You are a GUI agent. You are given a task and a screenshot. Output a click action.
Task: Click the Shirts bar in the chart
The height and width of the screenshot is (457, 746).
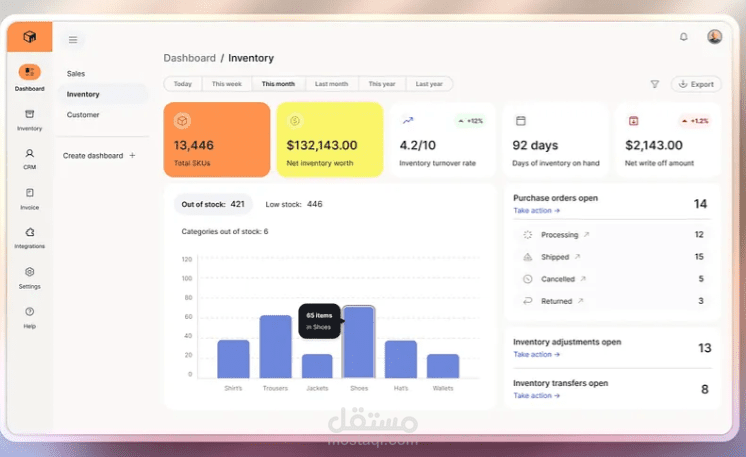233,359
